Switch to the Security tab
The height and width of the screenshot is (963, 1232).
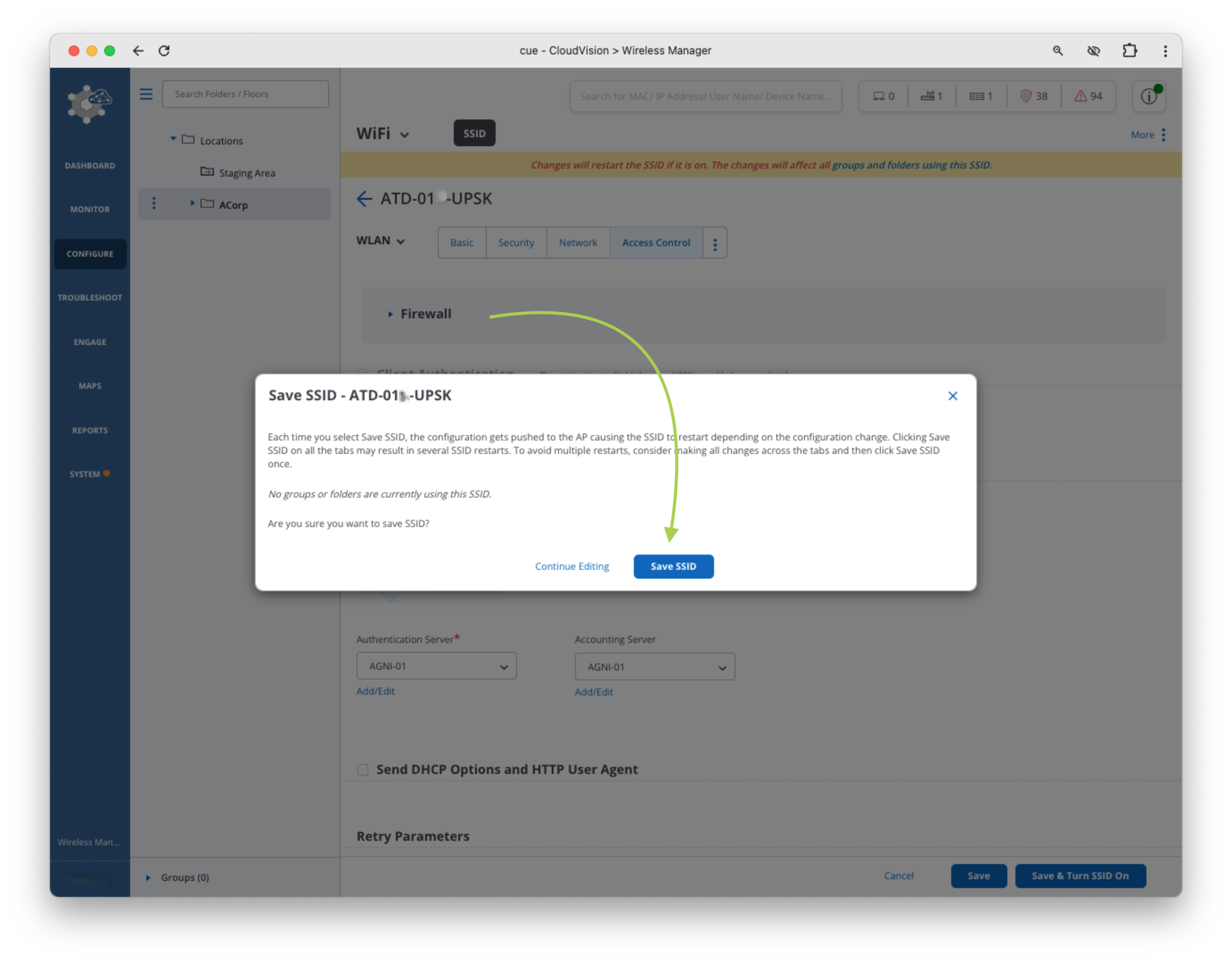(x=516, y=243)
